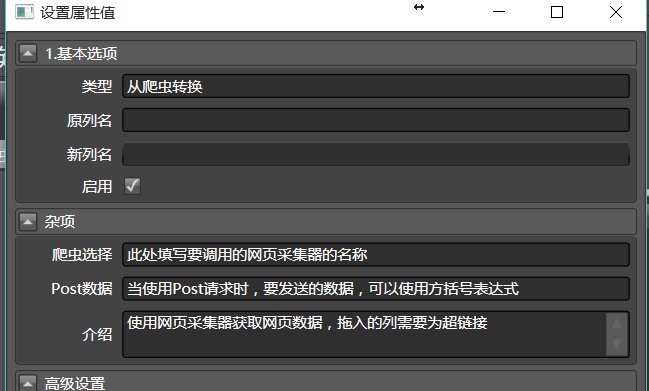Viewport: 649px width, 391px height.
Task: Toggle the 启用 checkbox
Action: point(132,186)
